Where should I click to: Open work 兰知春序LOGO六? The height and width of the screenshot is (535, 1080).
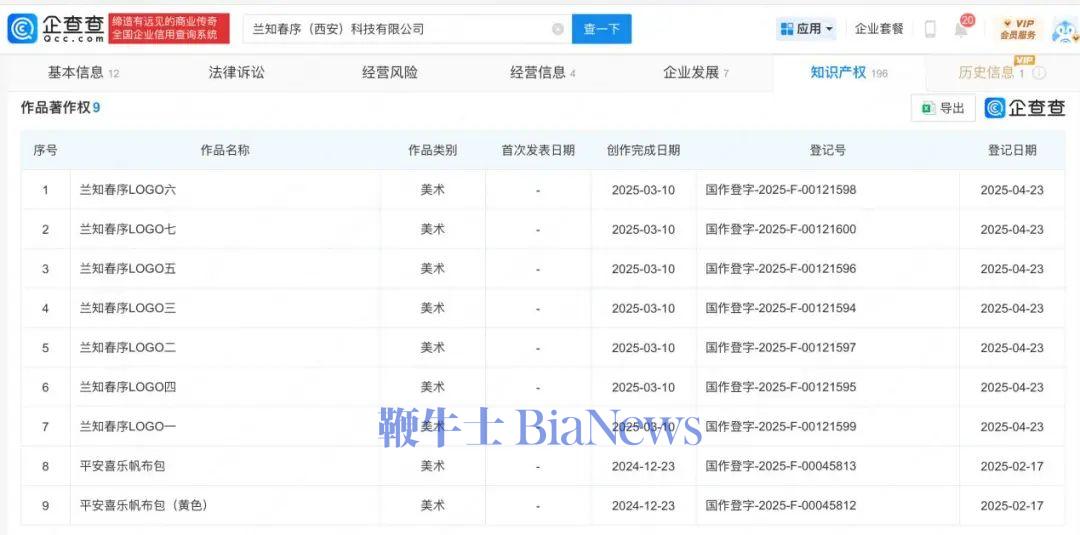point(128,189)
